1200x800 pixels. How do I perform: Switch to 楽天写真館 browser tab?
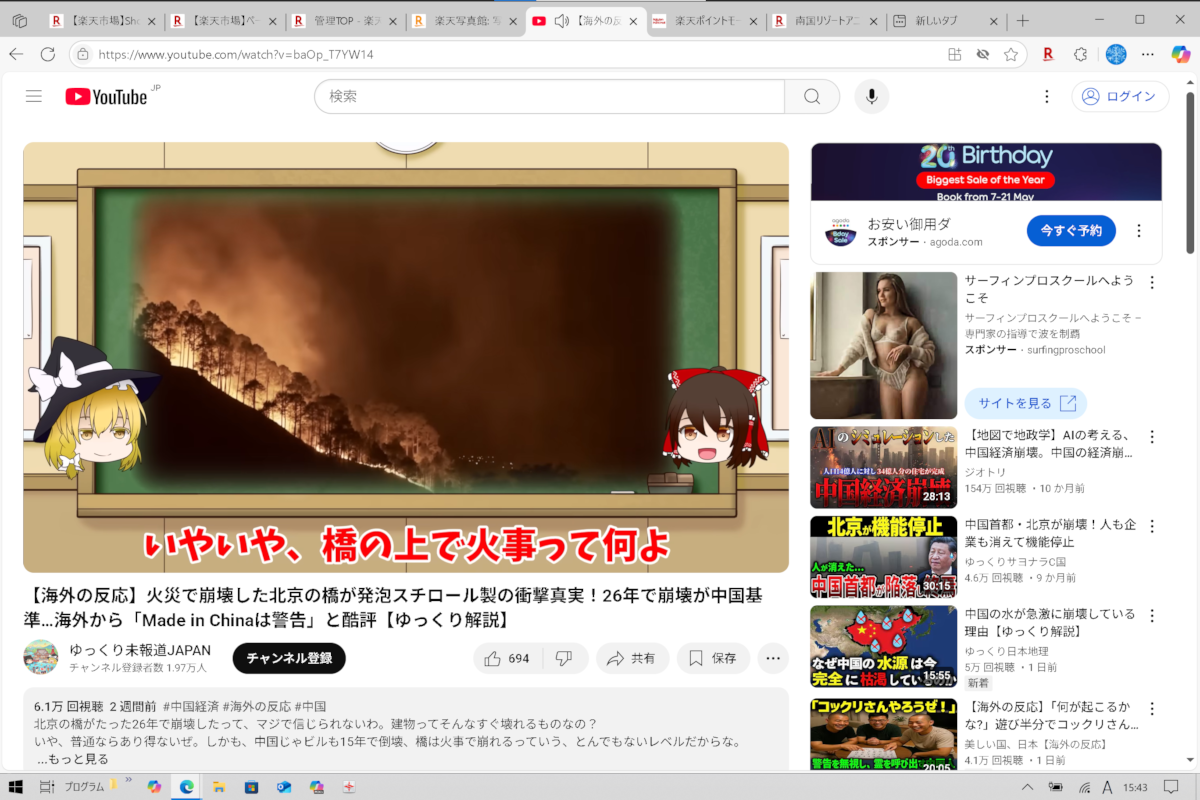coord(465,20)
